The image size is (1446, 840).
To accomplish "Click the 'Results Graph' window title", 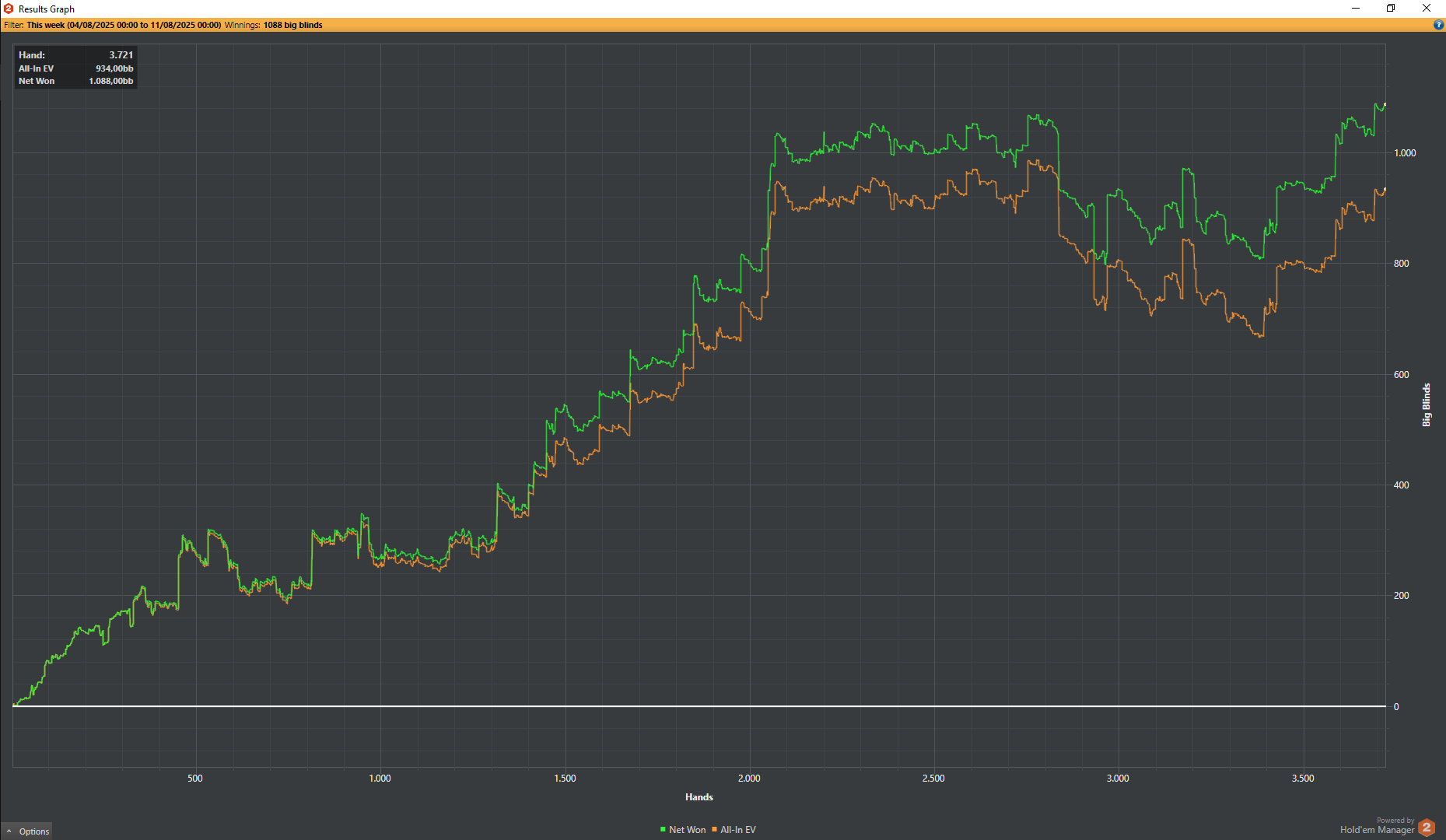I will [x=47, y=9].
